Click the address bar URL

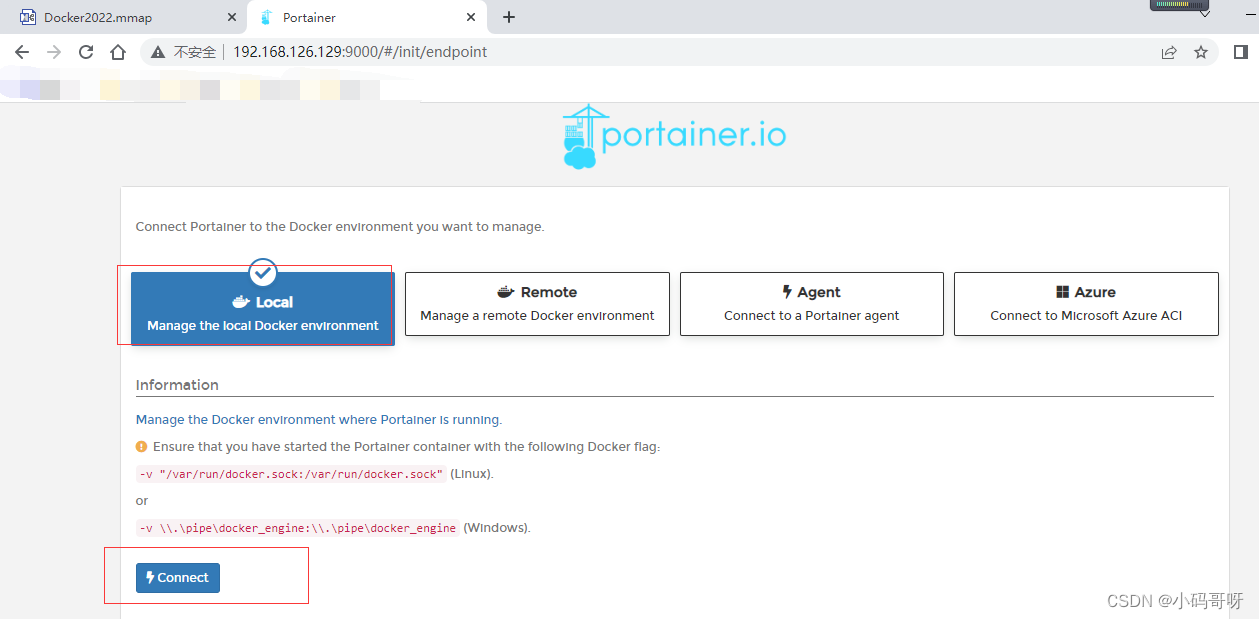(x=360, y=52)
